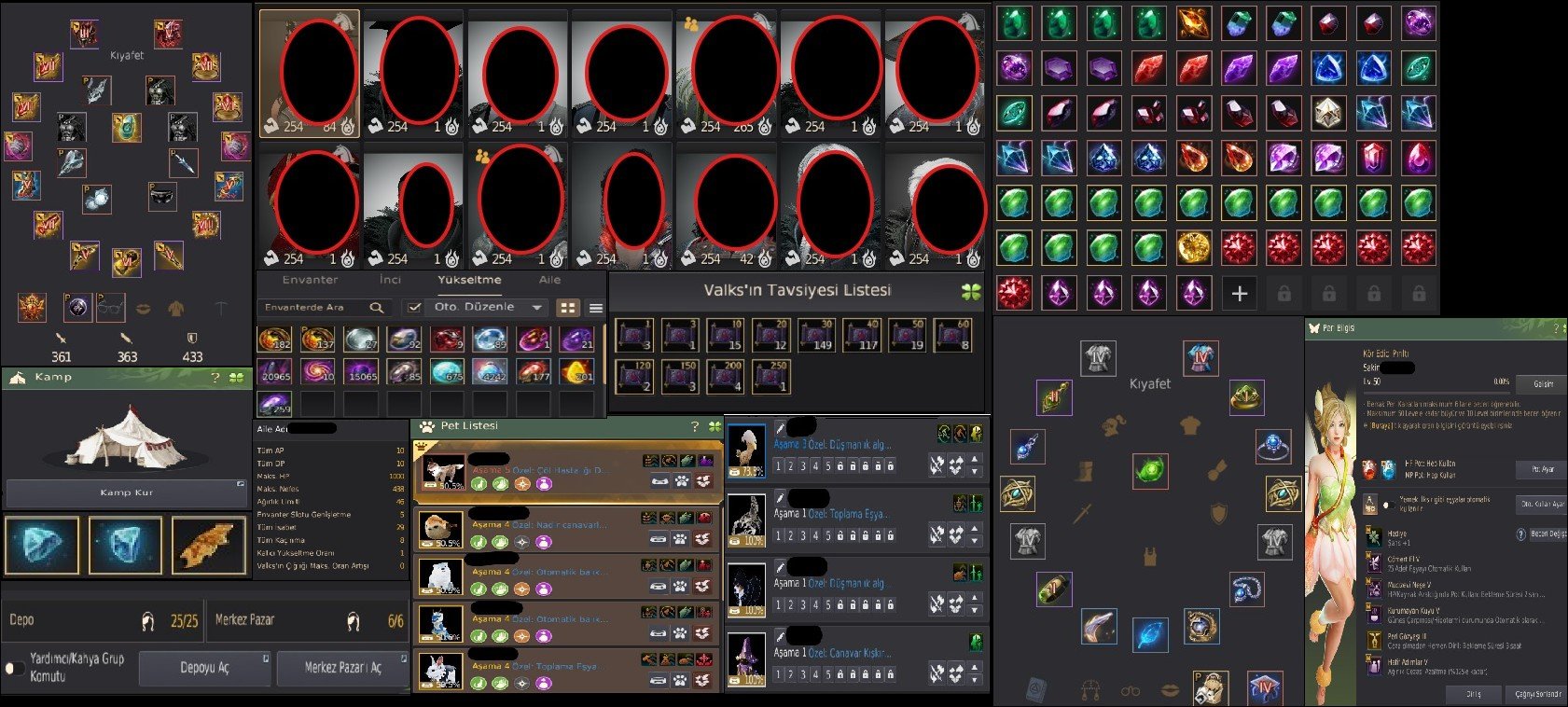Open the İnci tab
This screenshot has height=707, width=1568.
point(390,280)
